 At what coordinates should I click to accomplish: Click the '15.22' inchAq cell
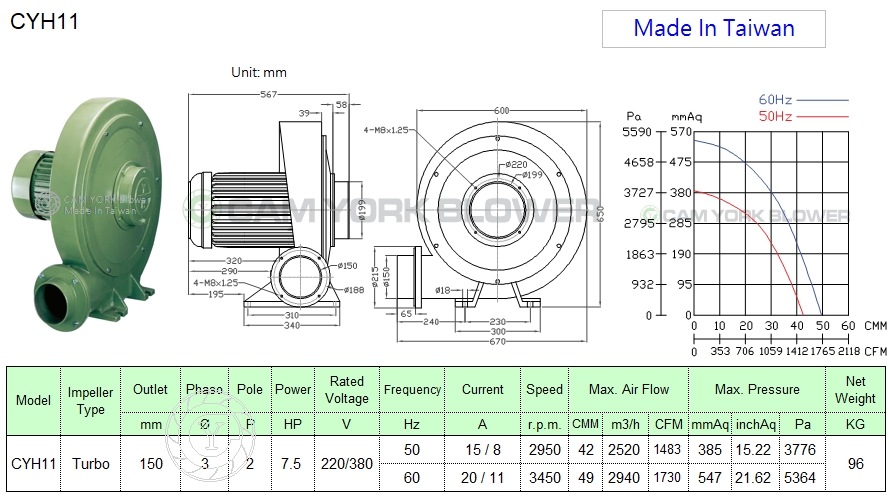(x=753, y=450)
